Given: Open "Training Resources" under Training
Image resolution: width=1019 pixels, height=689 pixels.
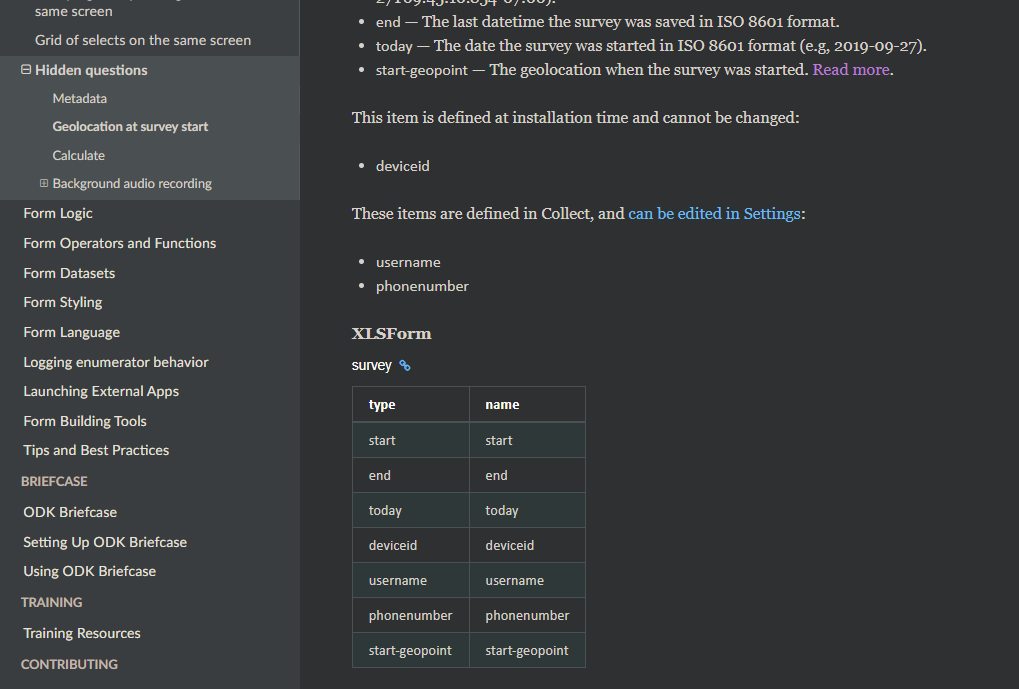Looking at the screenshot, I should [81, 633].
